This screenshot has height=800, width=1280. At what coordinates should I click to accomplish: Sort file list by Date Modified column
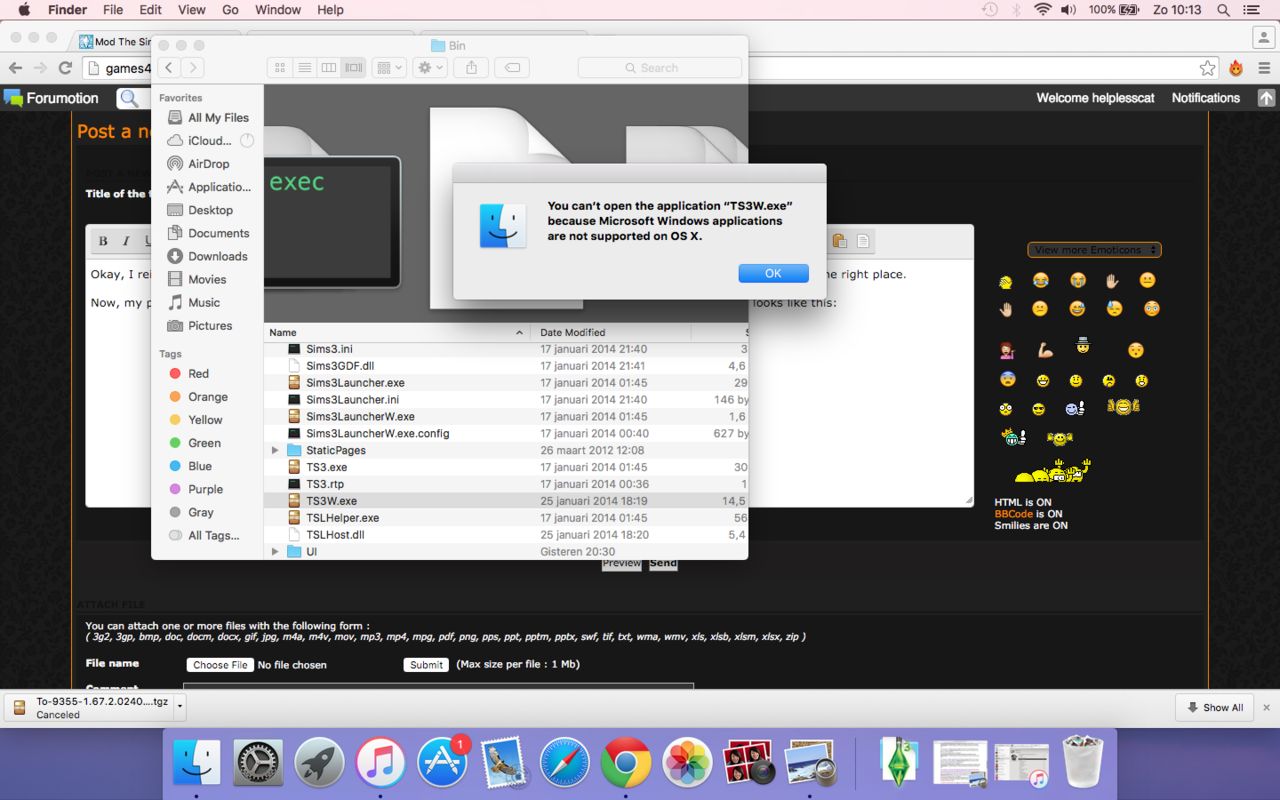pyautogui.click(x=610, y=332)
